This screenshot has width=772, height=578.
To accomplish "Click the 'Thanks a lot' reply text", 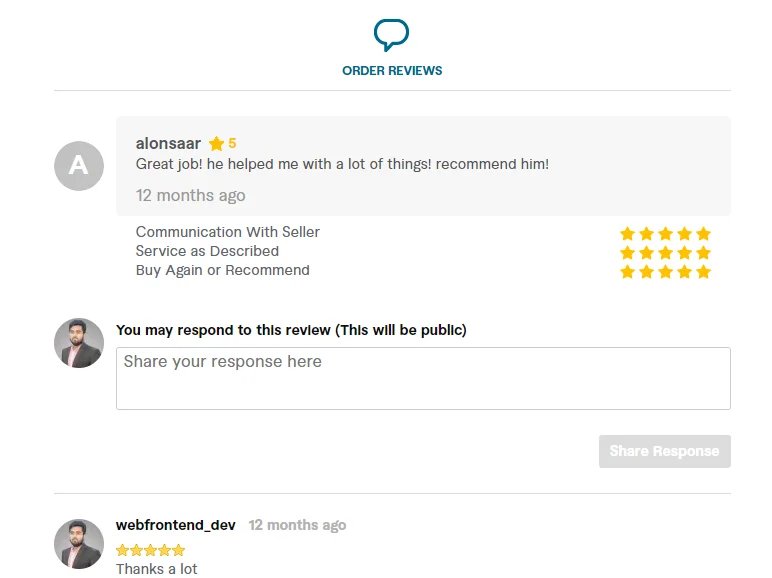I will click(x=157, y=569).
